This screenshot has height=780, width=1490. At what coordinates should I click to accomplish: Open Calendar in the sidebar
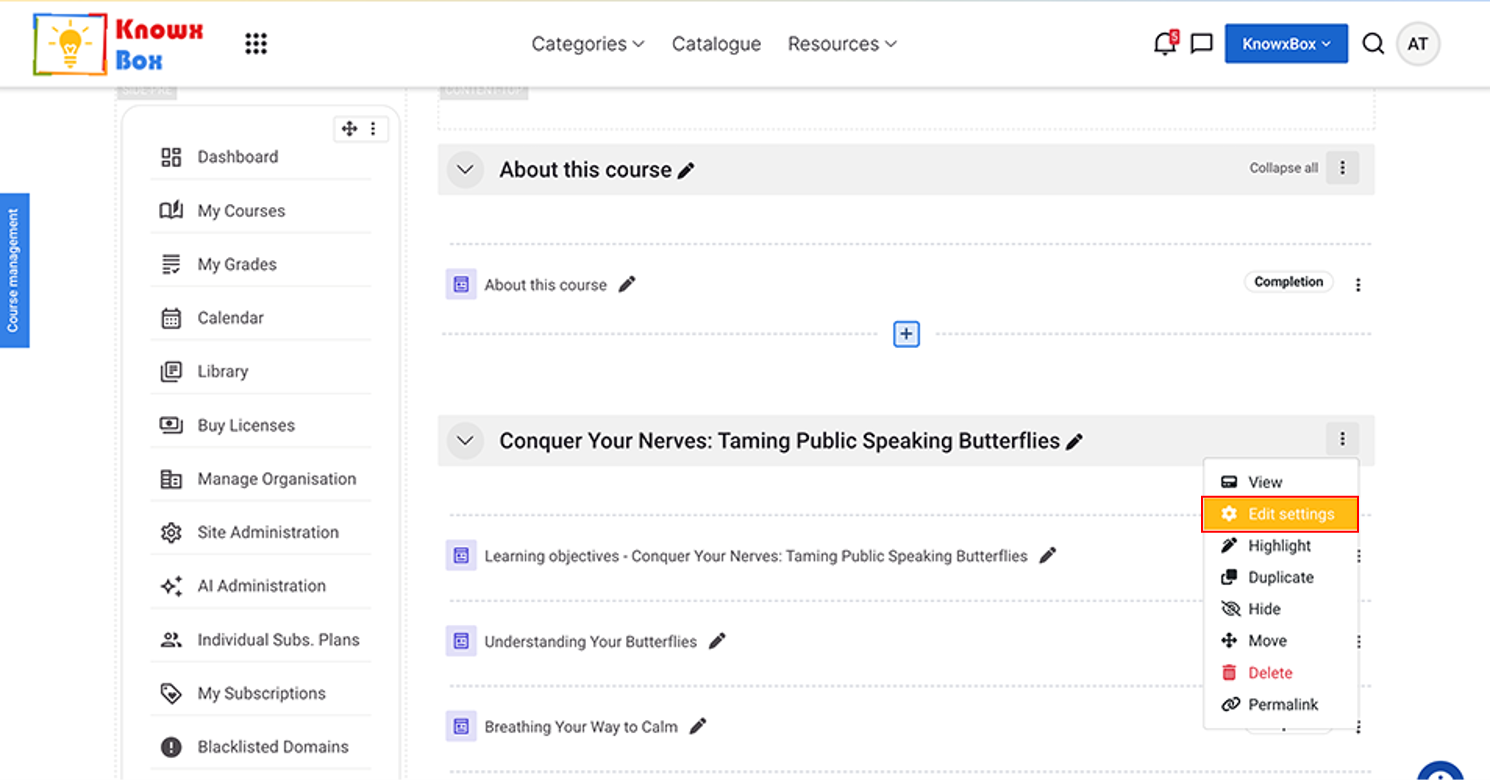[261, 318]
